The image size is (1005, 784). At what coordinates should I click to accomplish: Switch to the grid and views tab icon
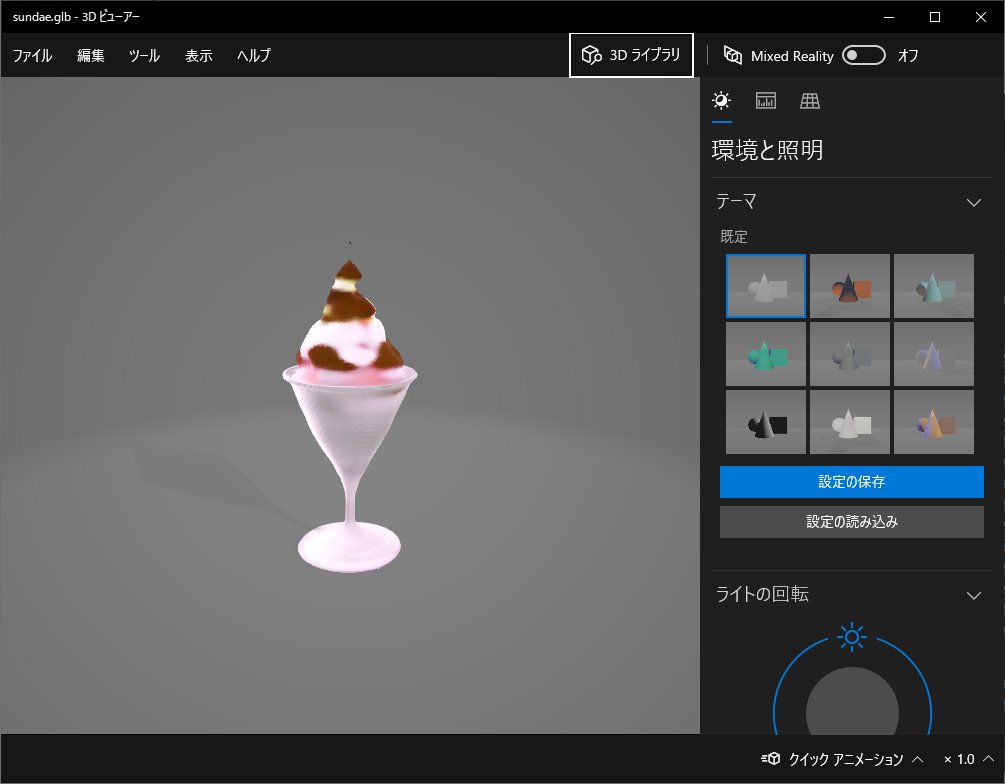pos(810,101)
